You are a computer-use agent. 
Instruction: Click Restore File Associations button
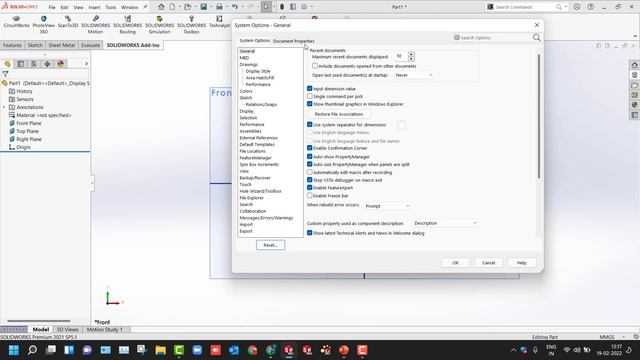tap(339, 114)
